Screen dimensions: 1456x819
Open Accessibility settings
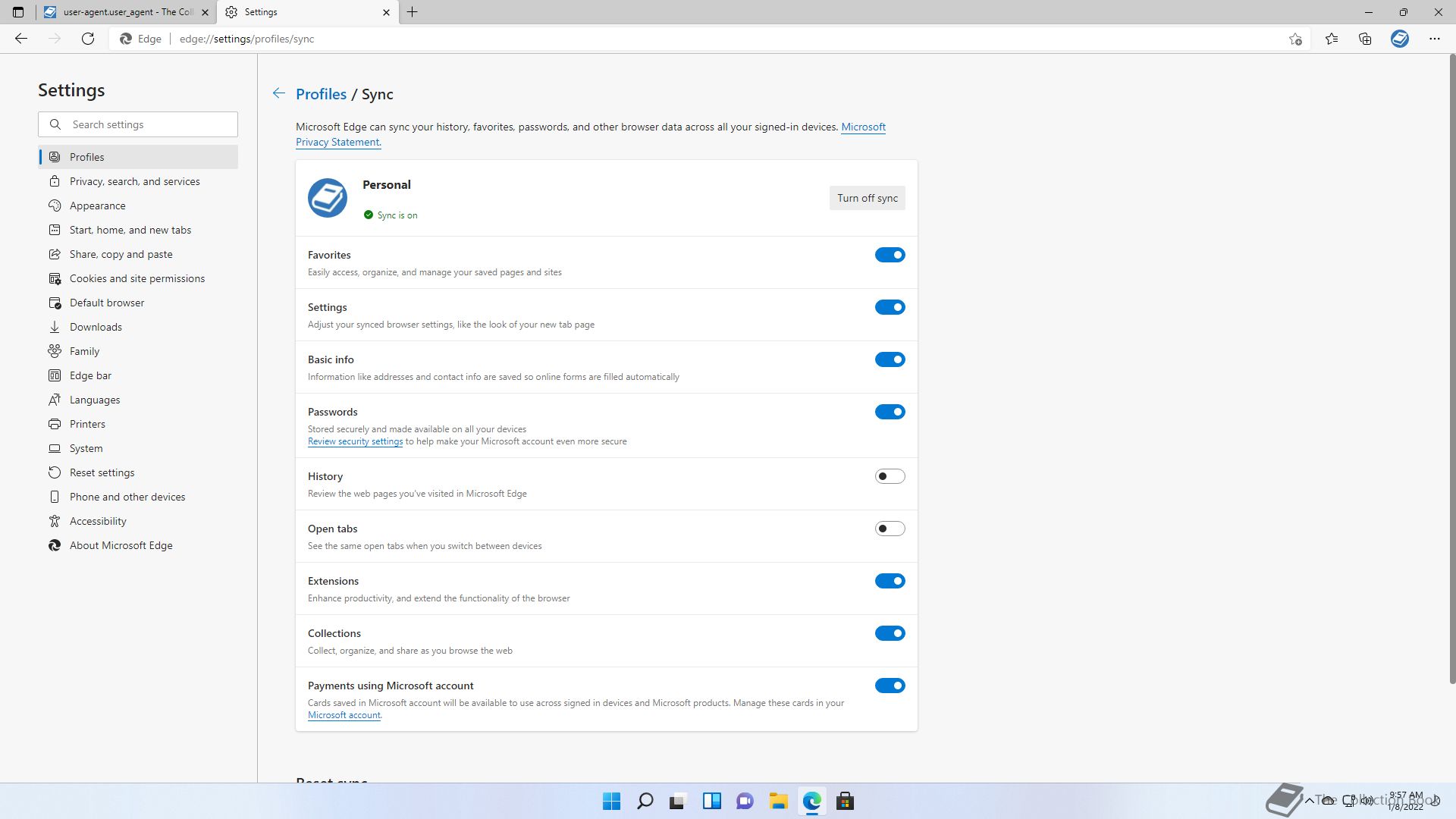click(138, 521)
